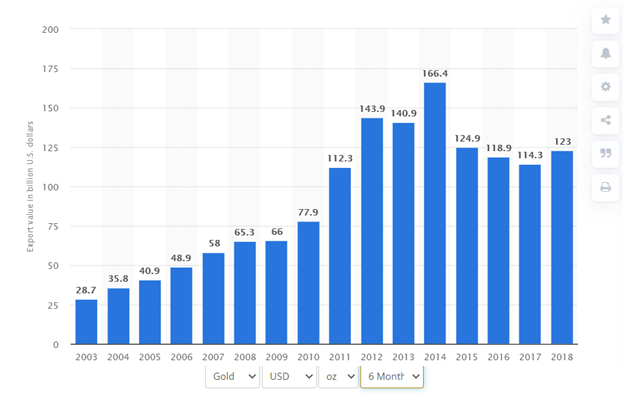Select the 2014 bar labeled 166.4
The height and width of the screenshot is (396, 624).
pos(435,213)
